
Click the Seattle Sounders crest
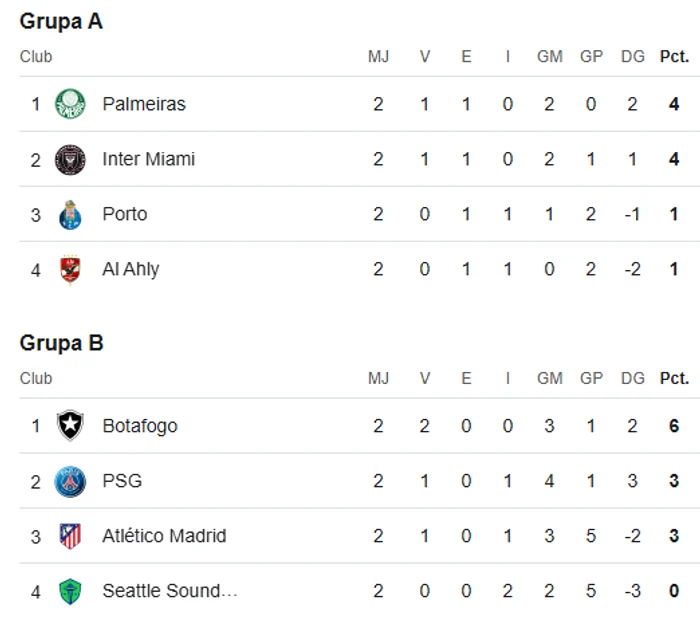(x=70, y=591)
